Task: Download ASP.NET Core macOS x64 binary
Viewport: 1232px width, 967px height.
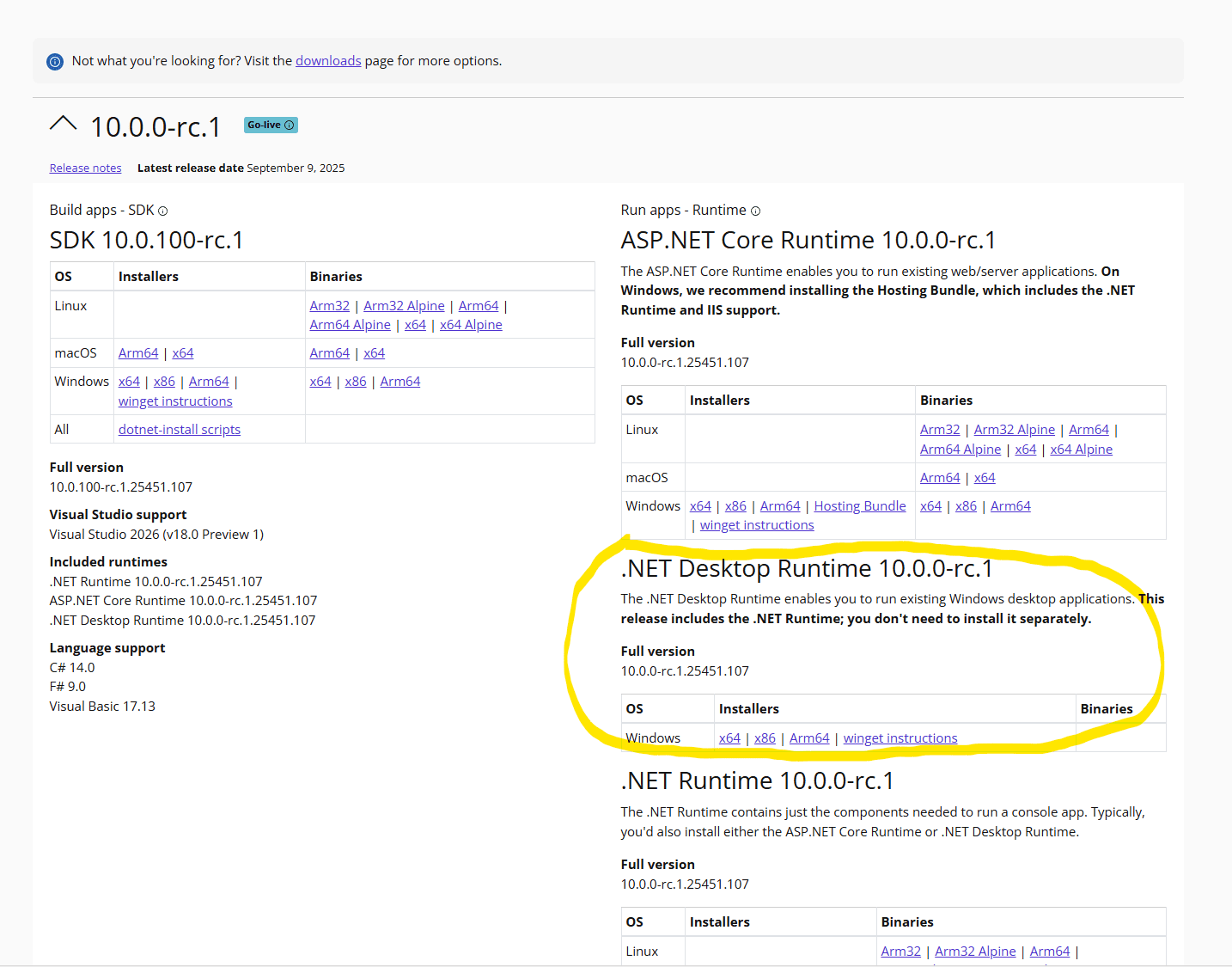Action: point(985,478)
